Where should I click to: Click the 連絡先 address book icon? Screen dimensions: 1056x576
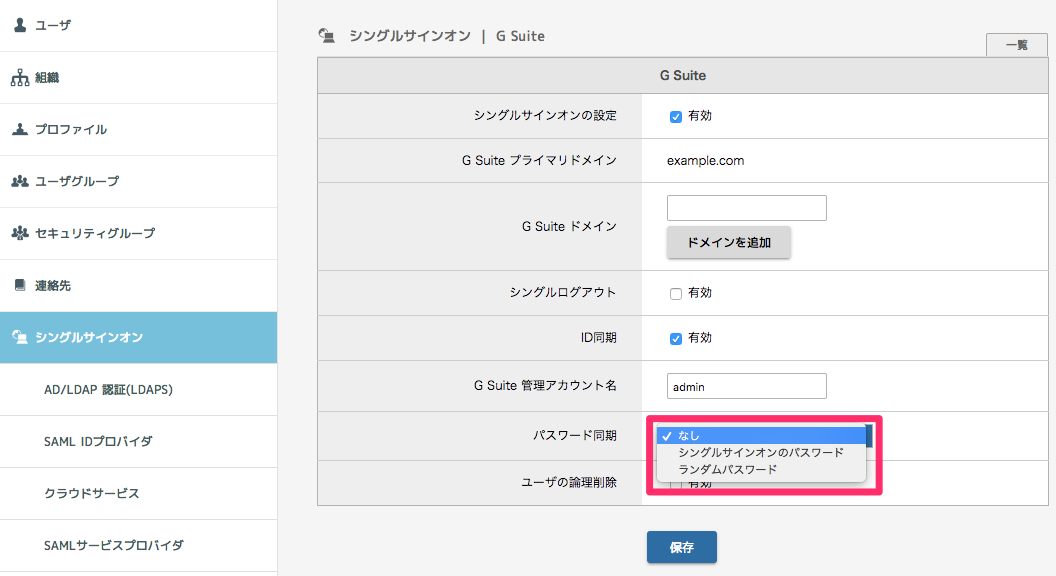[20, 285]
